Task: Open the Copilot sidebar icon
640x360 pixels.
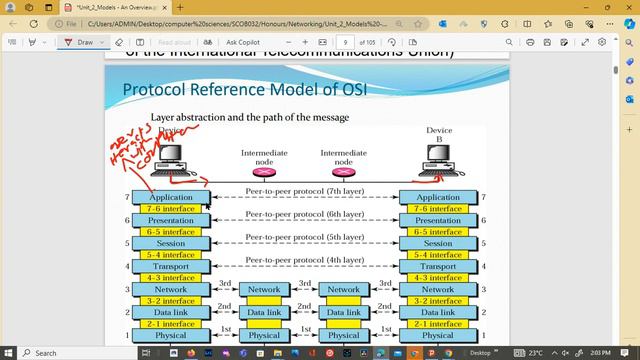Action: [x=629, y=24]
